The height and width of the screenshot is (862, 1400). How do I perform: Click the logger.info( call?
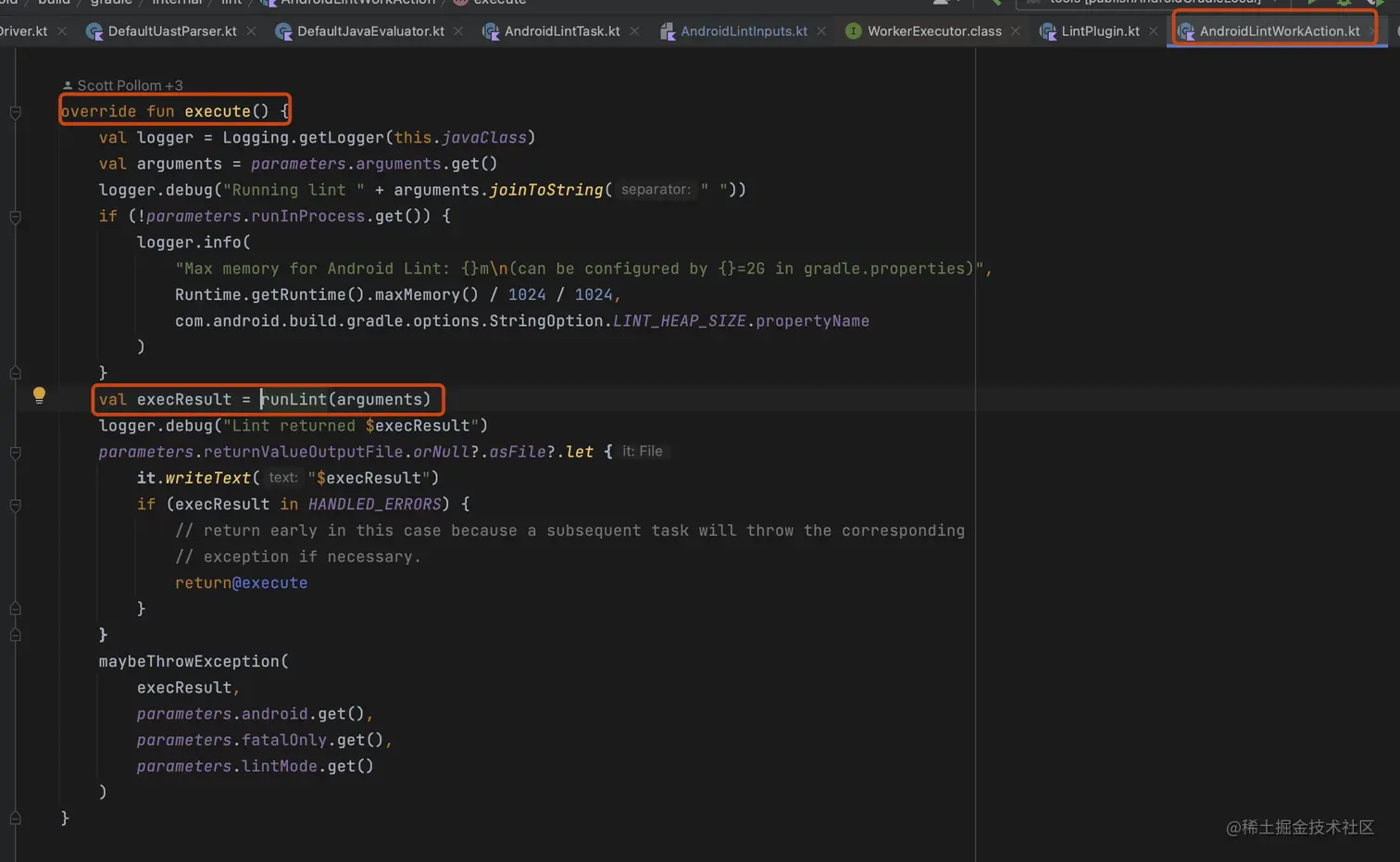(x=194, y=243)
